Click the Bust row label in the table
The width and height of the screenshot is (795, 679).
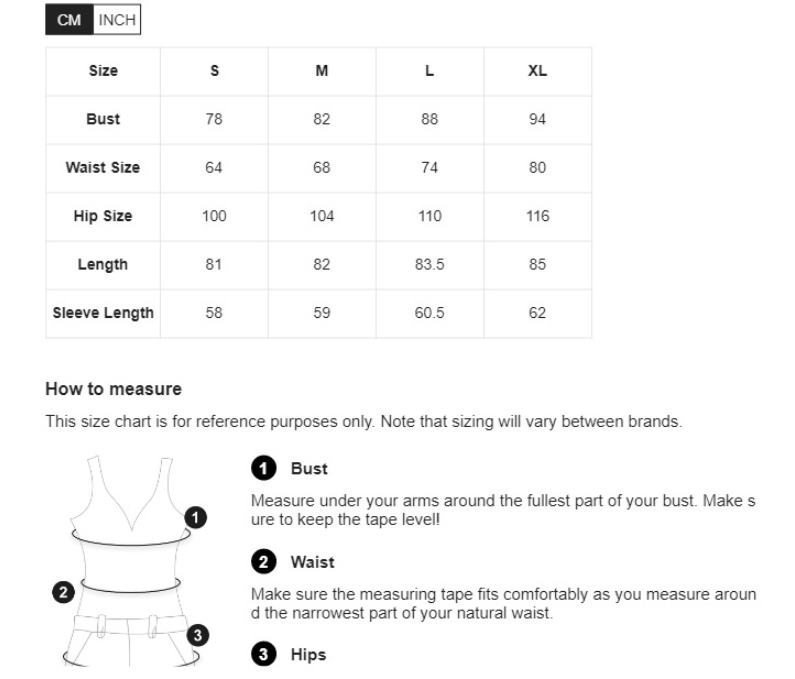pyautogui.click(x=103, y=119)
